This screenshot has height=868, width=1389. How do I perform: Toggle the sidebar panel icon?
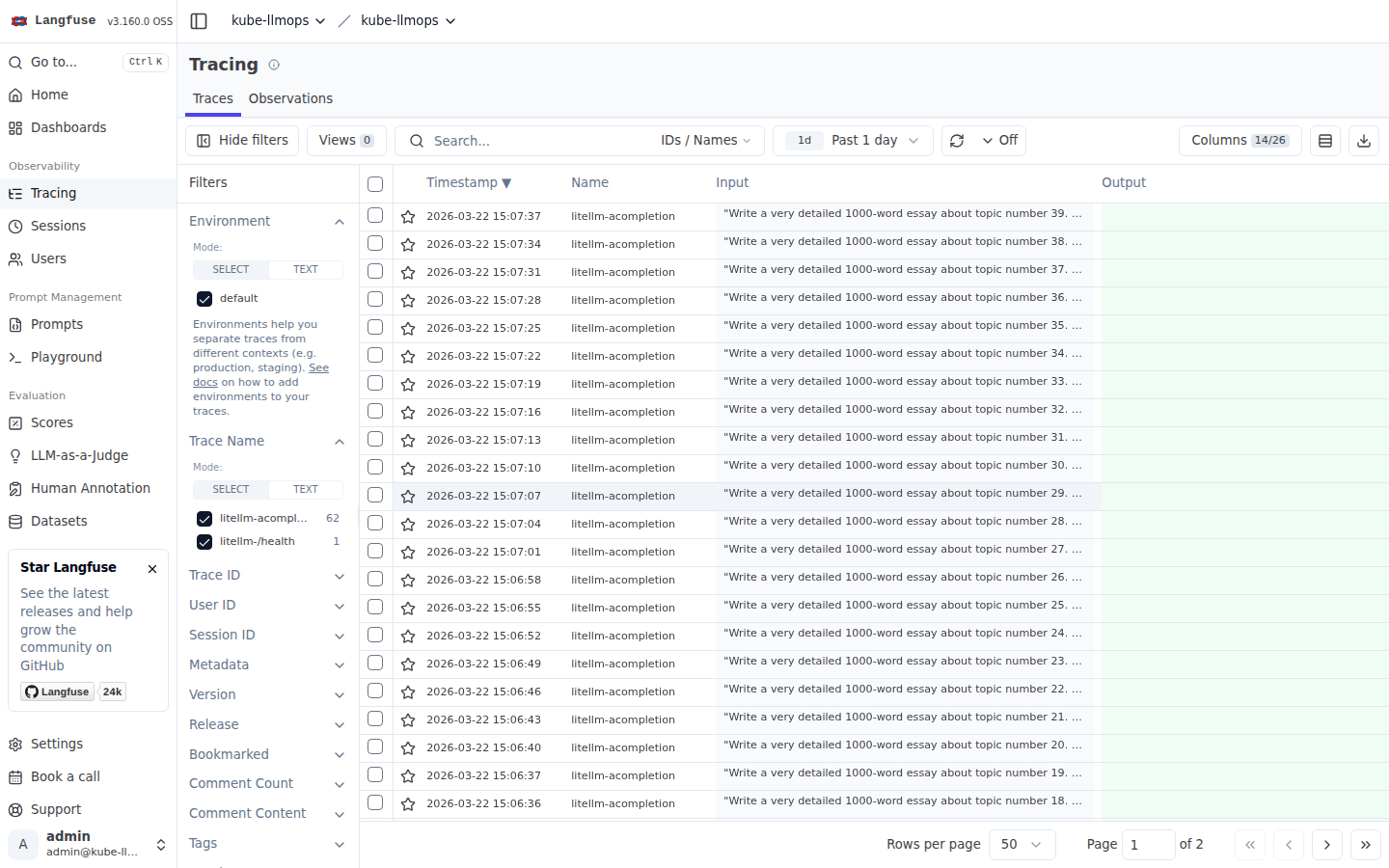[x=199, y=20]
